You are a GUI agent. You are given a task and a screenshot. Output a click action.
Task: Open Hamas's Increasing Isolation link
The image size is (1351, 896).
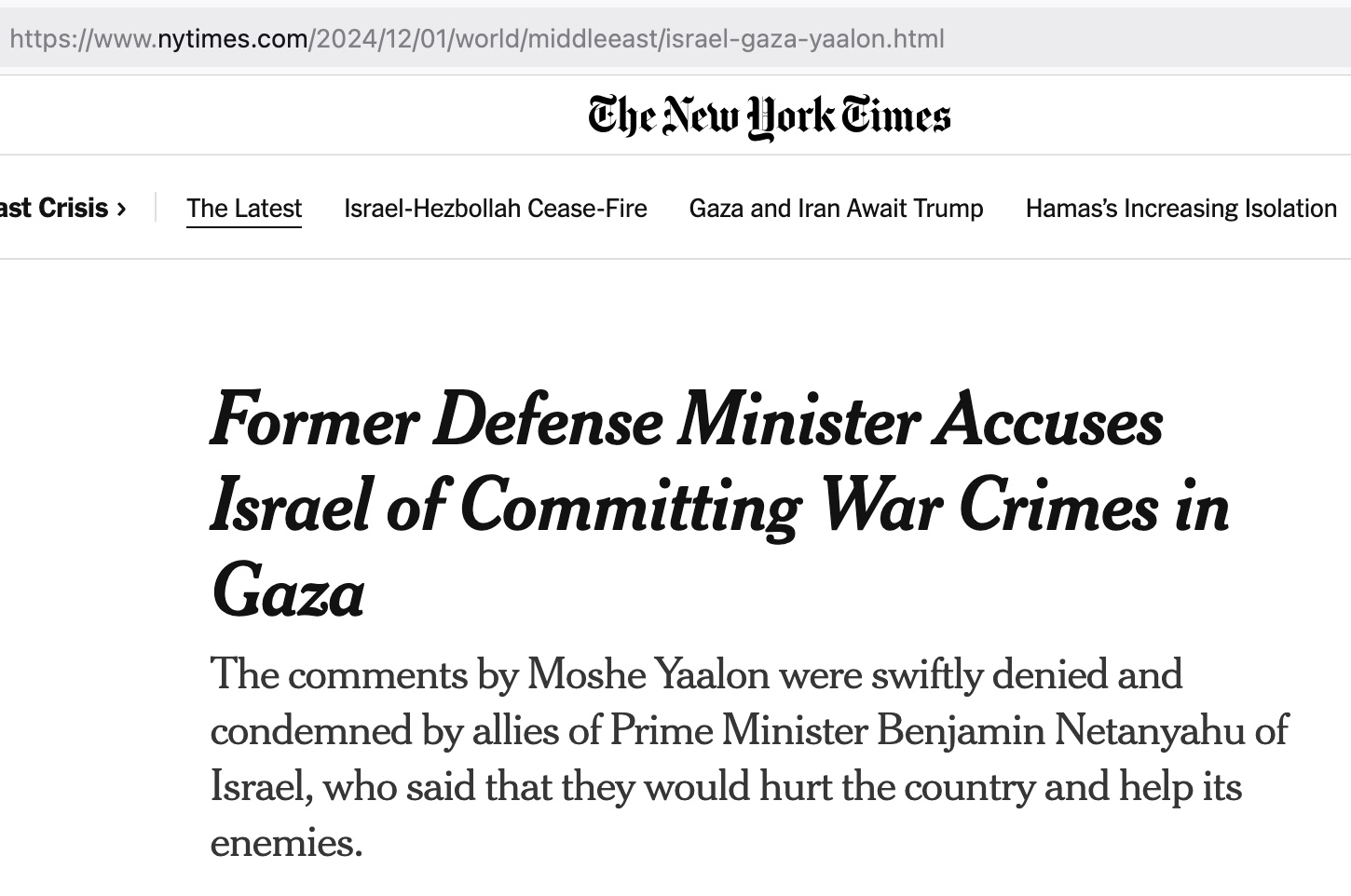[1180, 208]
